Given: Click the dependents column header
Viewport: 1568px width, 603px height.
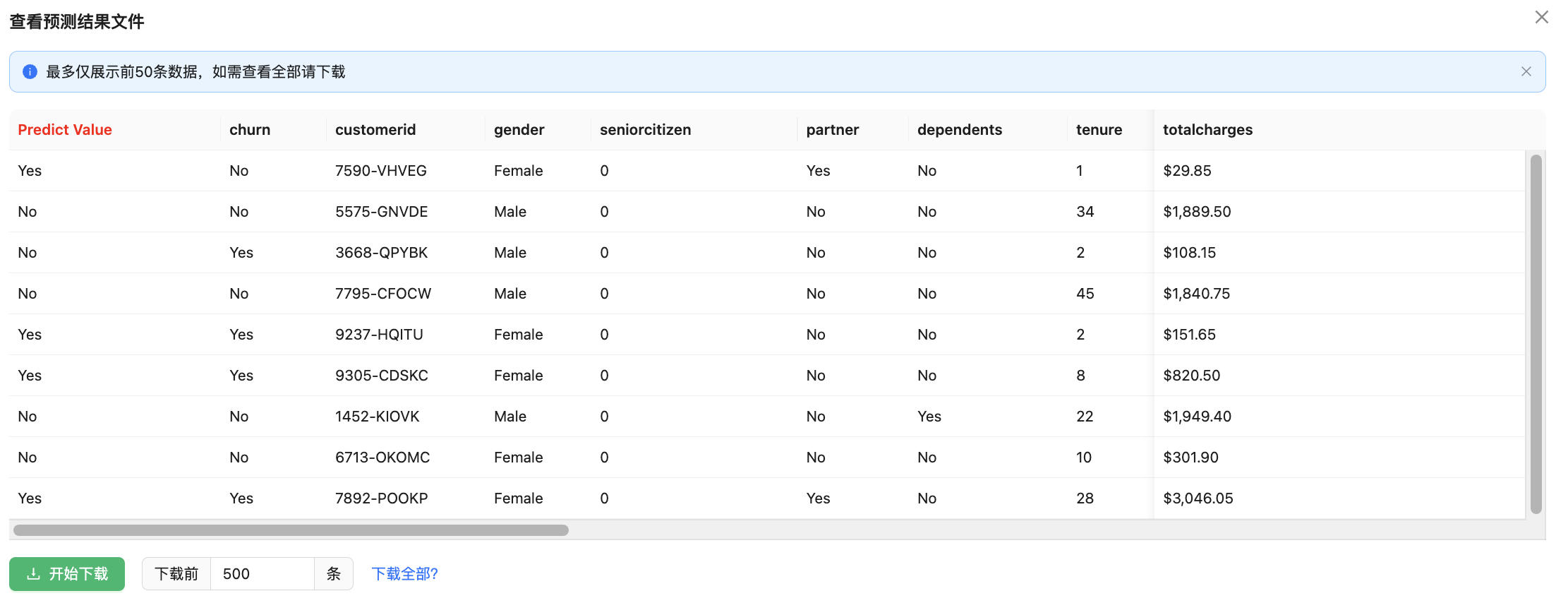Looking at the screenshot, I should (x=959, y=130).
